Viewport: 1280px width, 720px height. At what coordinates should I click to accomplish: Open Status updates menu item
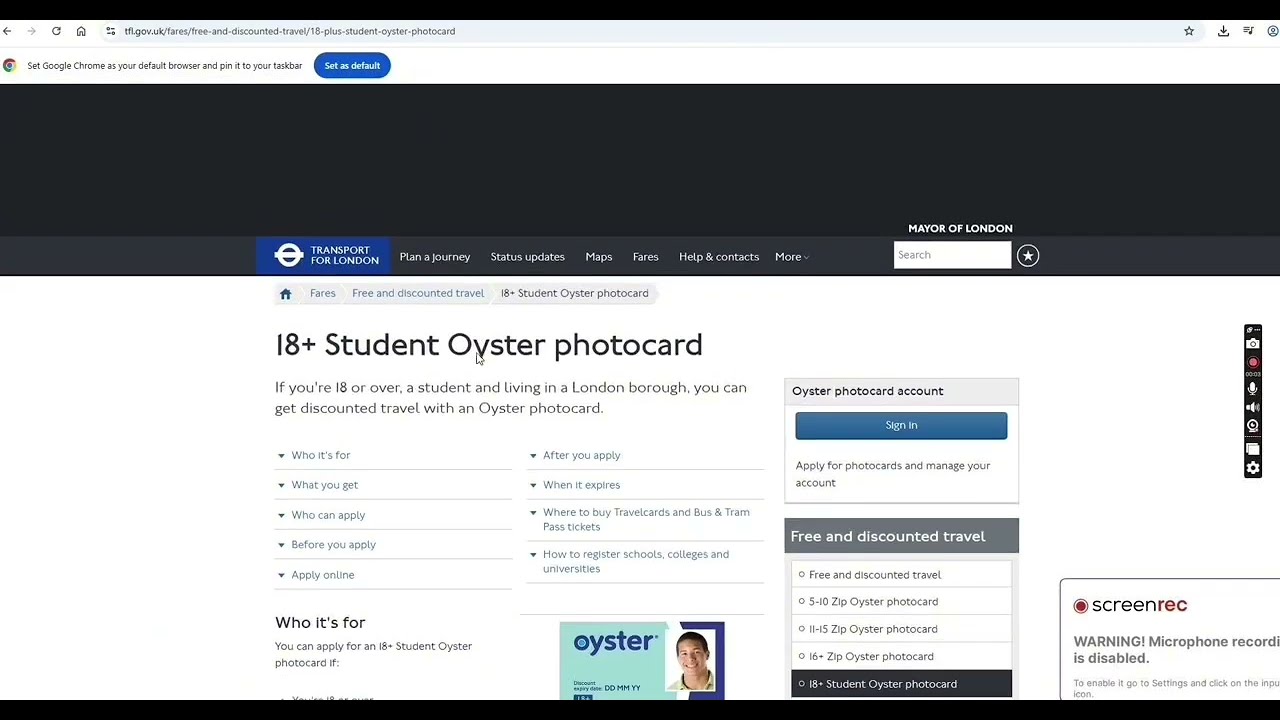(x=527, y=257)
